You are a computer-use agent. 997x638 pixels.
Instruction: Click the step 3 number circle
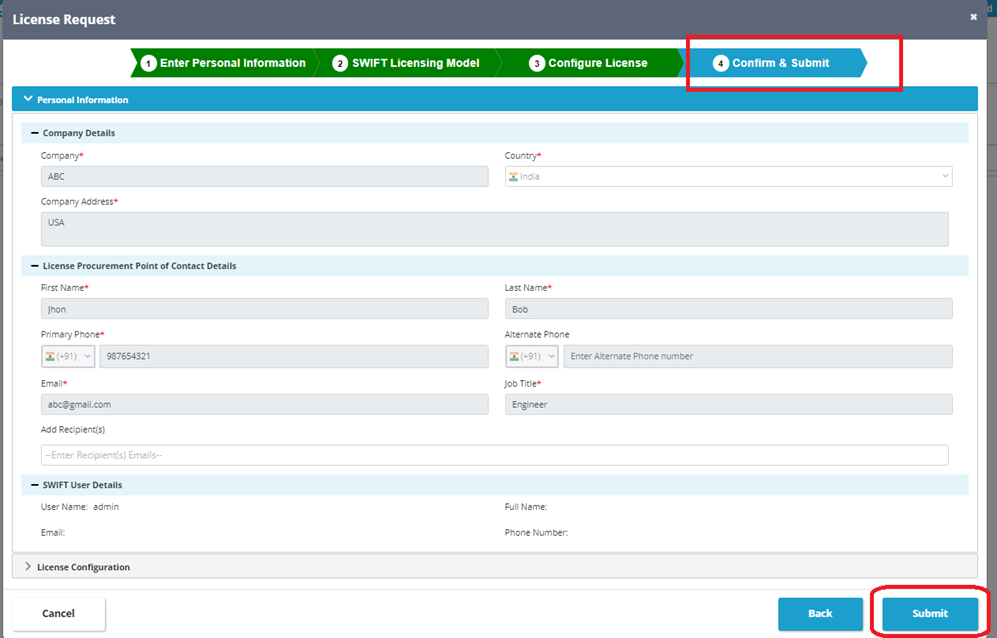[x=537, y=63]
